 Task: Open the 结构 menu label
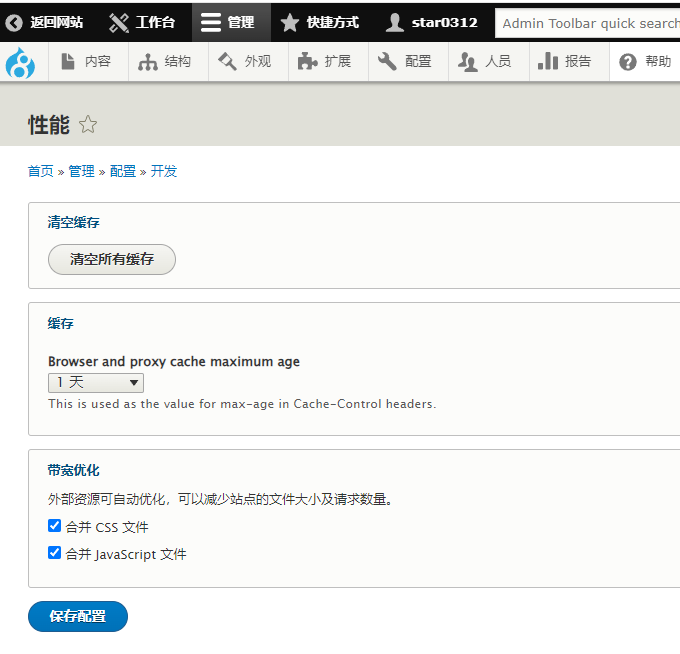pos(178,62)
